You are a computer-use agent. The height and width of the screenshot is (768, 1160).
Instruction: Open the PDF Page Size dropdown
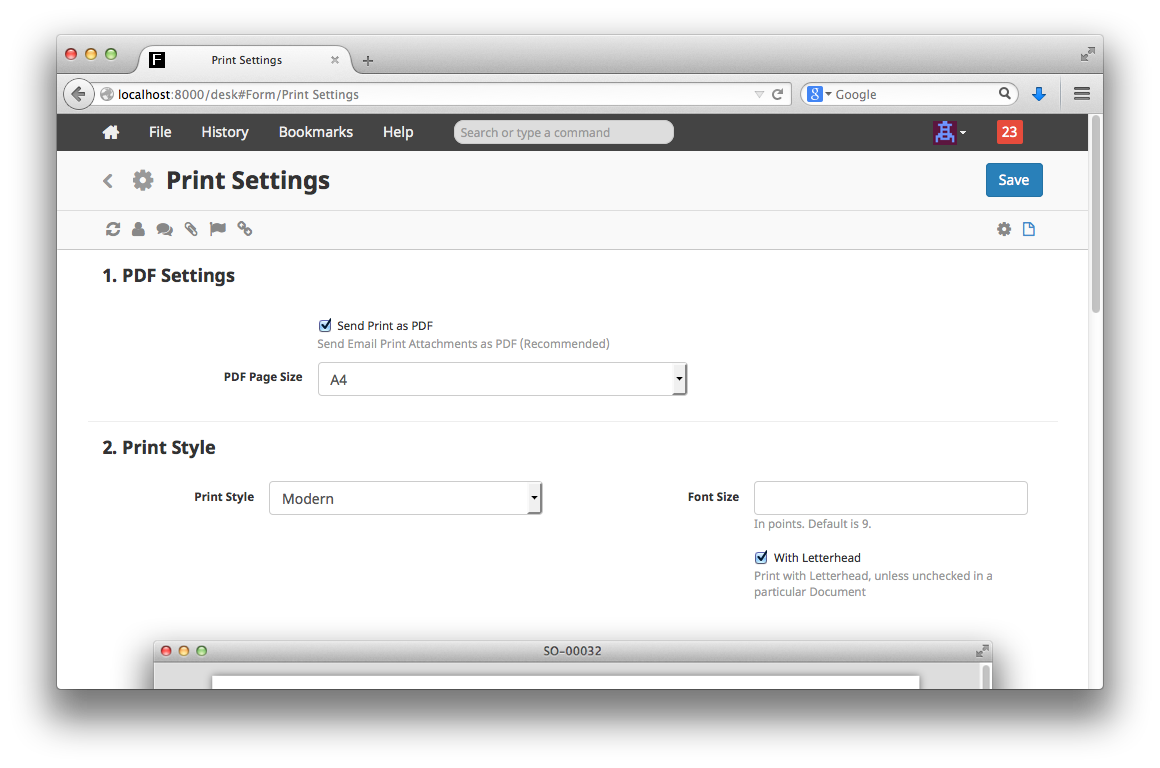tap(502, 379)
